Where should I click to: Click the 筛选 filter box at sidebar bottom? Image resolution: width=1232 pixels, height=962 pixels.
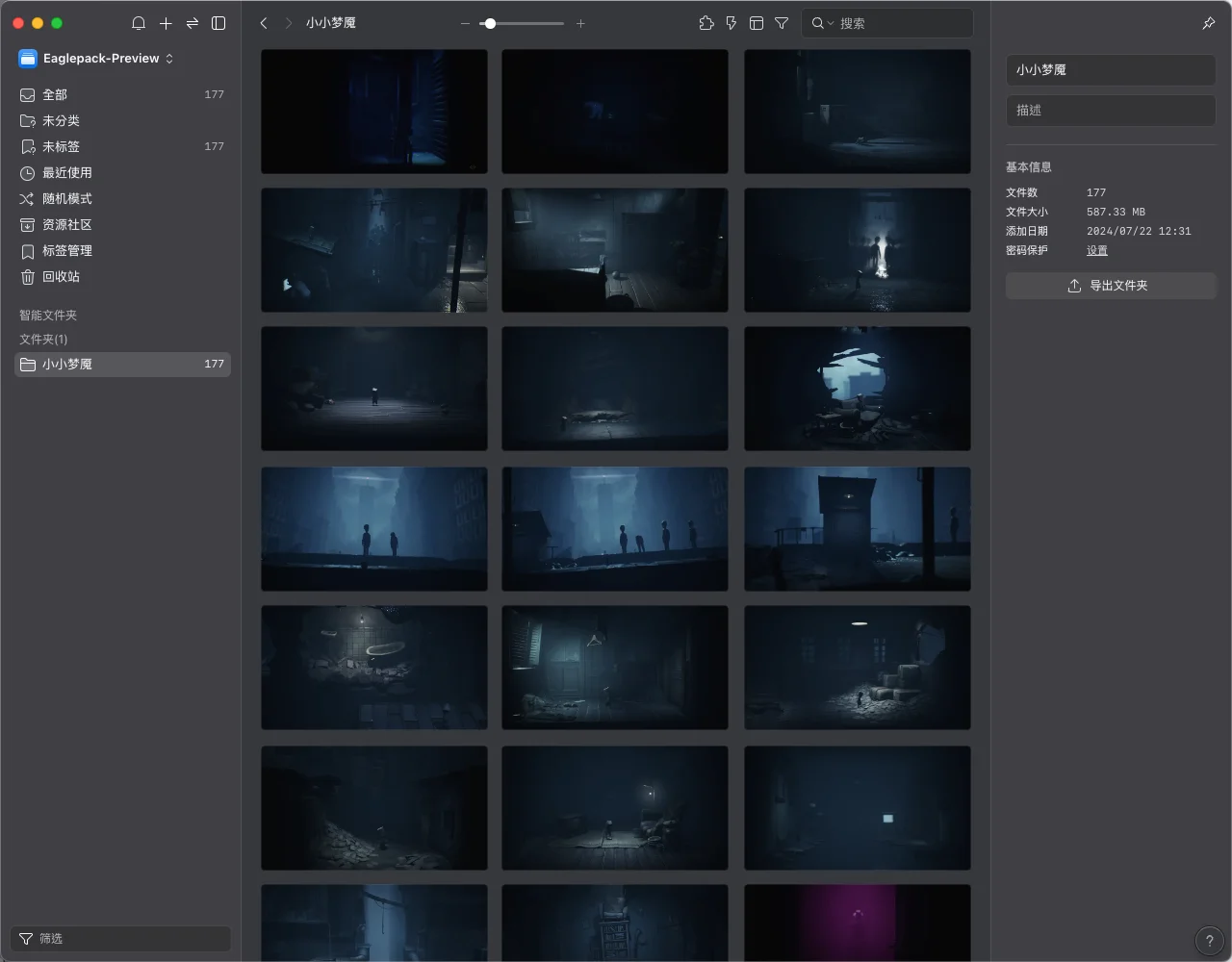[x=121, y=938]
